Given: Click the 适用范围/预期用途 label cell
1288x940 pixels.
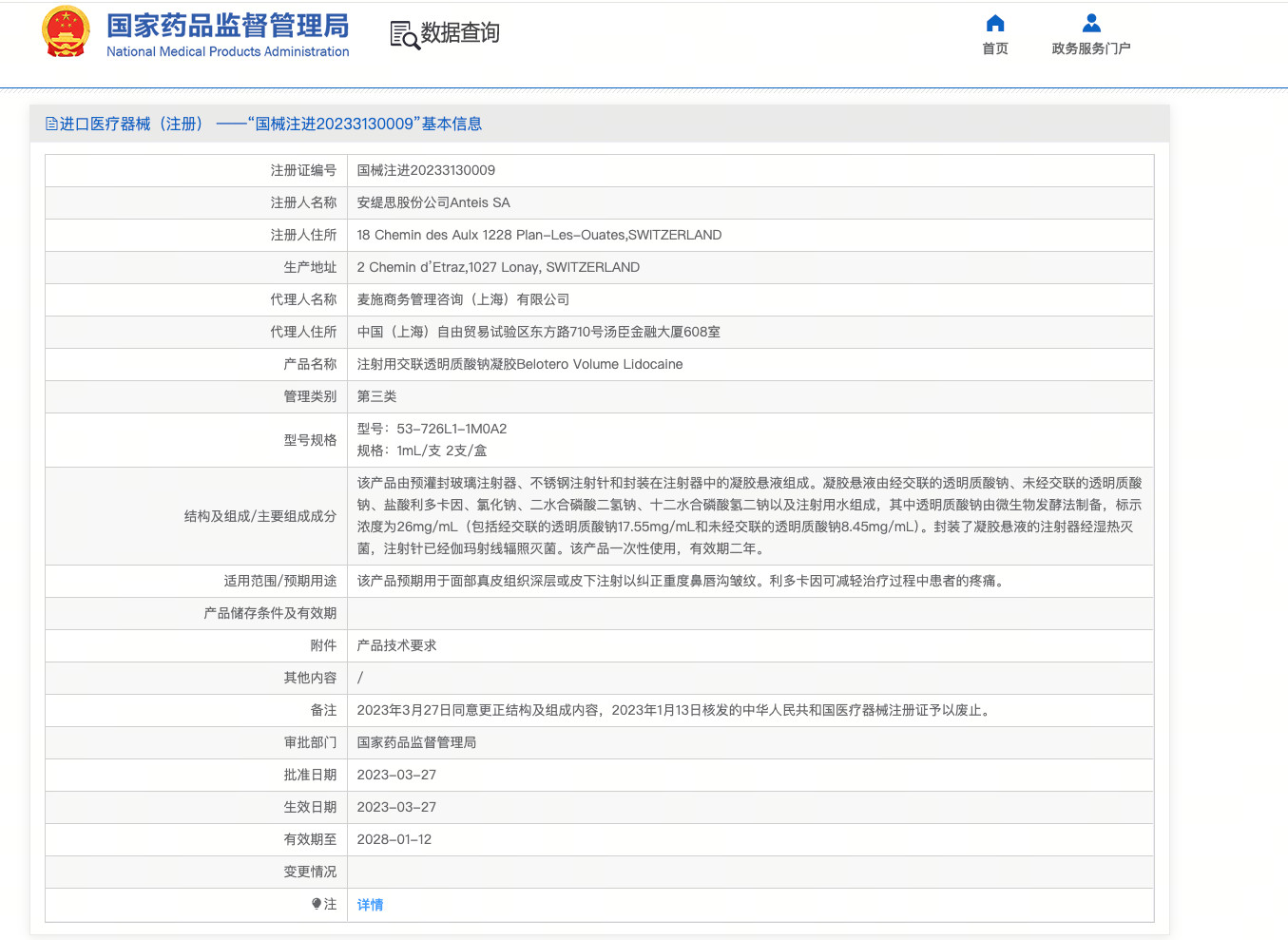Looking at the screenshot, I should [x=197, y=581].
